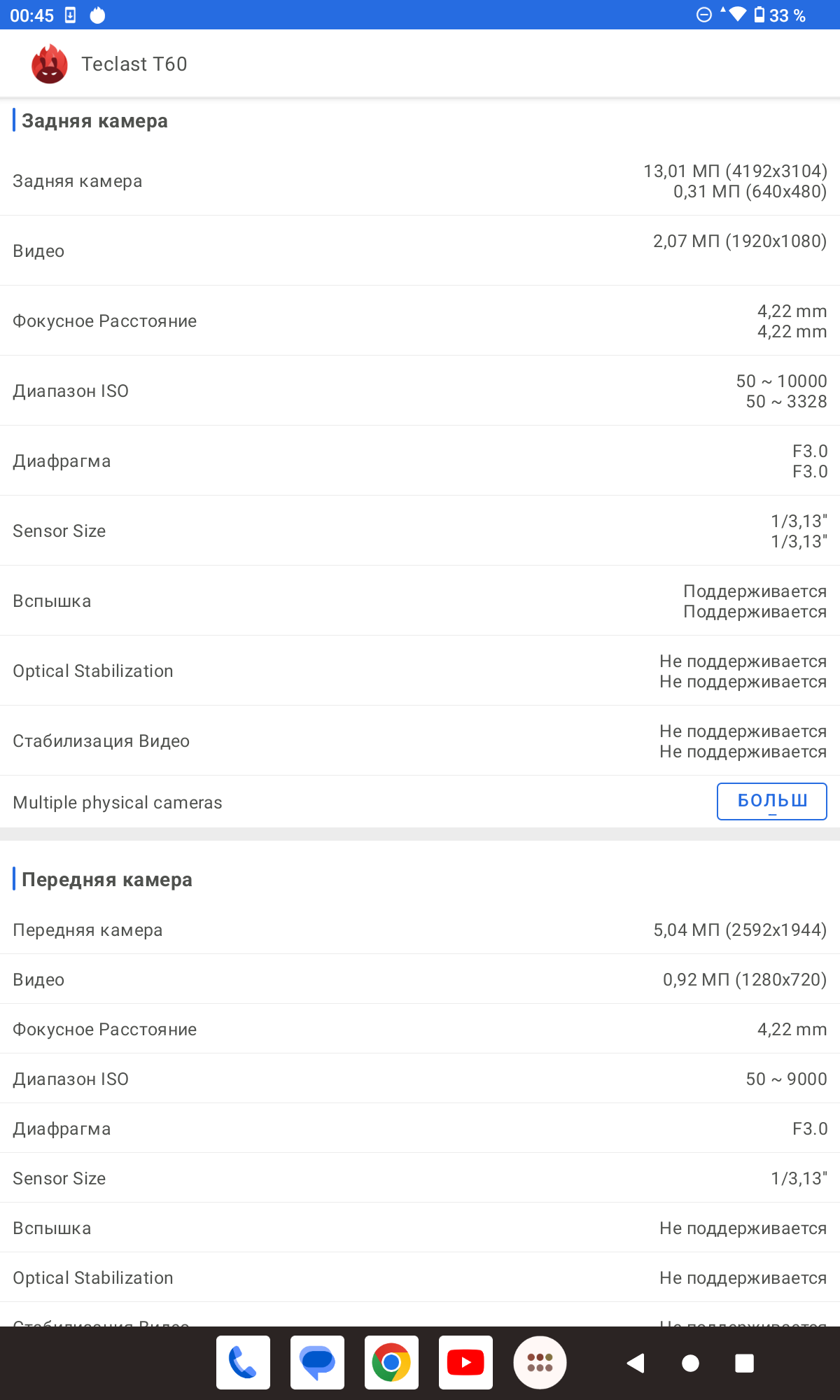Select rear camera Optical Stabilization row
Image resolution: width=840 pixels, height=1400 pixels.
click(x=420, y=671)
